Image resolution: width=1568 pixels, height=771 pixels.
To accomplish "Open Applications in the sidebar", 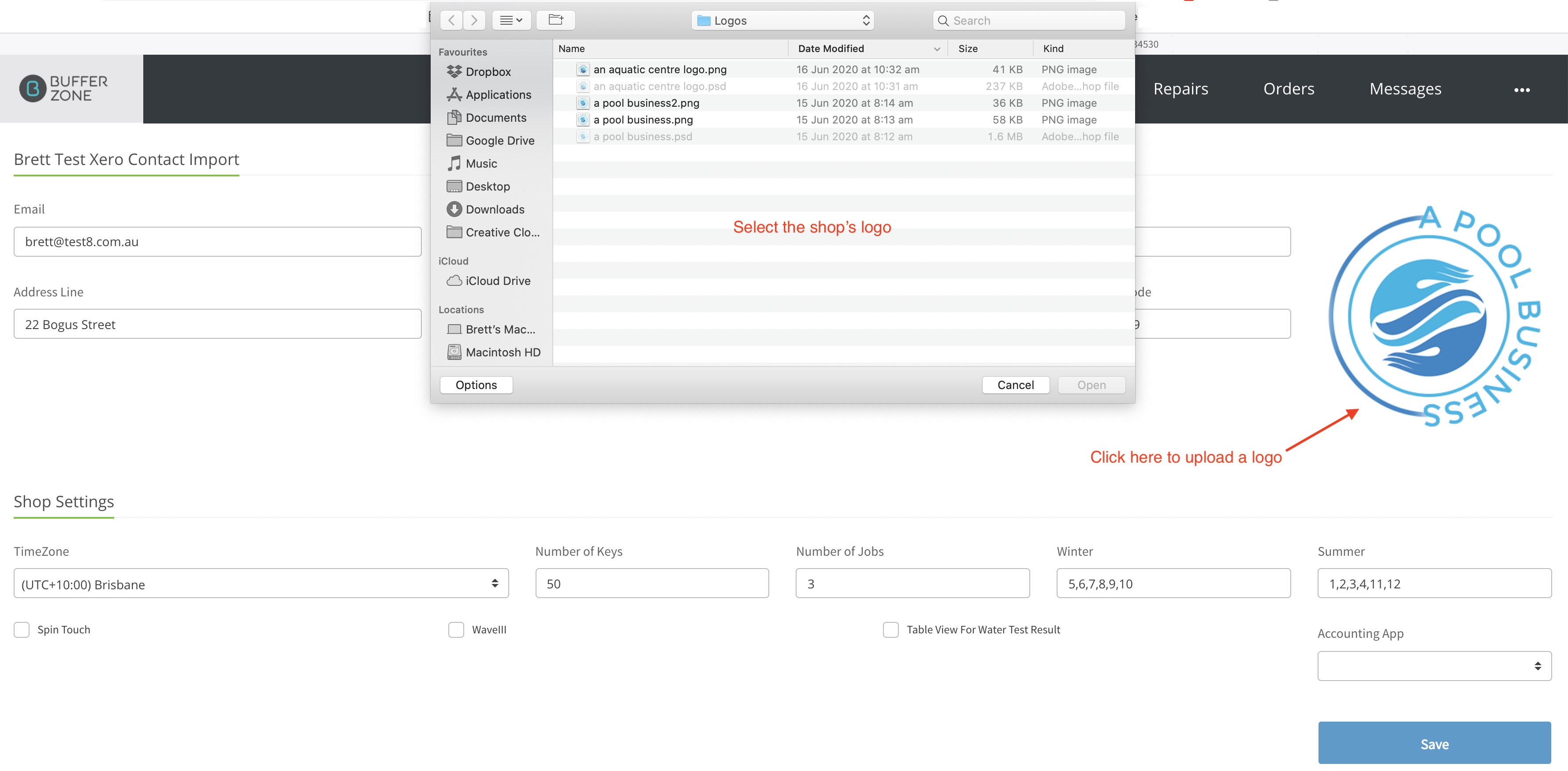I will click(489, 94).
